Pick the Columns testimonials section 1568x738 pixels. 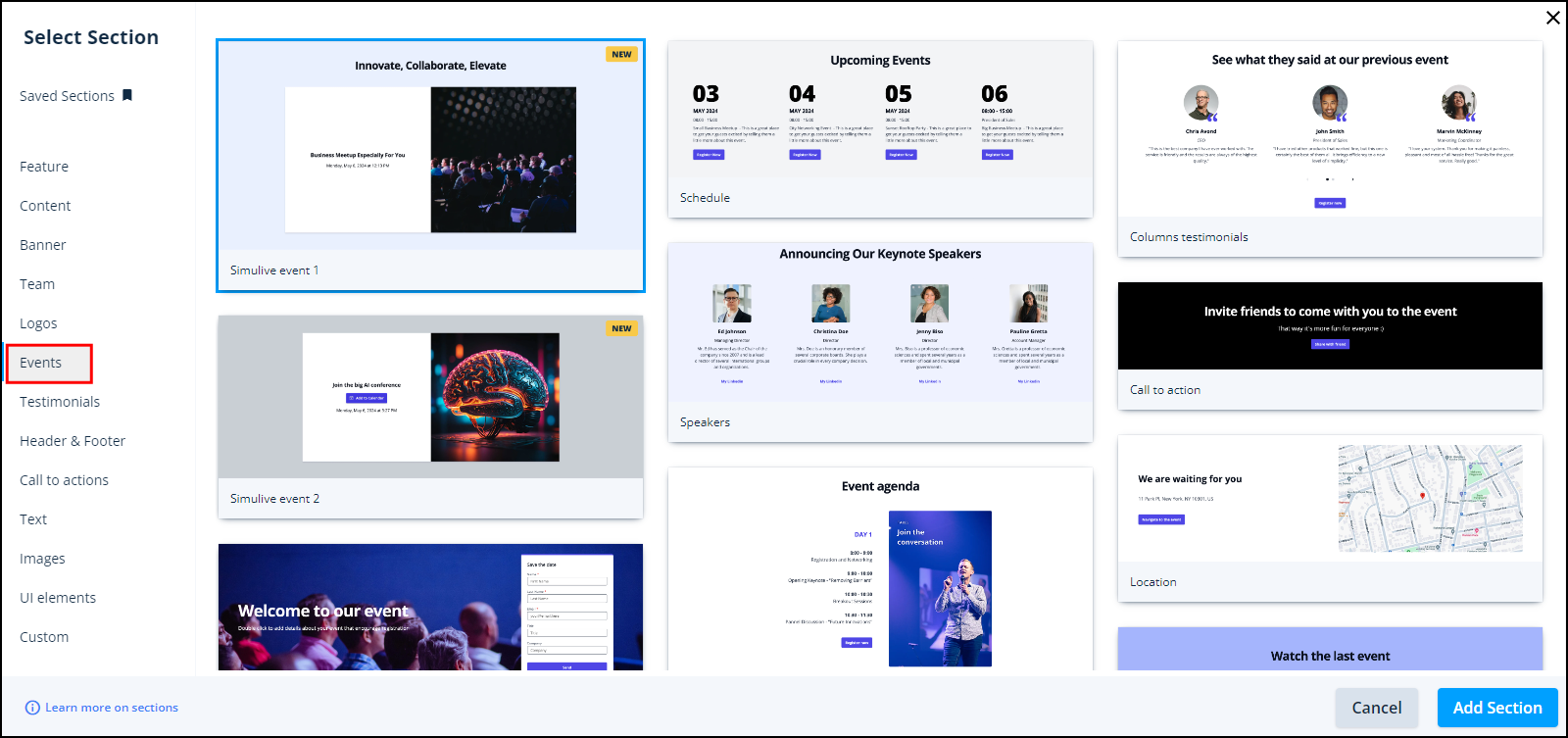(x=1330, y=147)
